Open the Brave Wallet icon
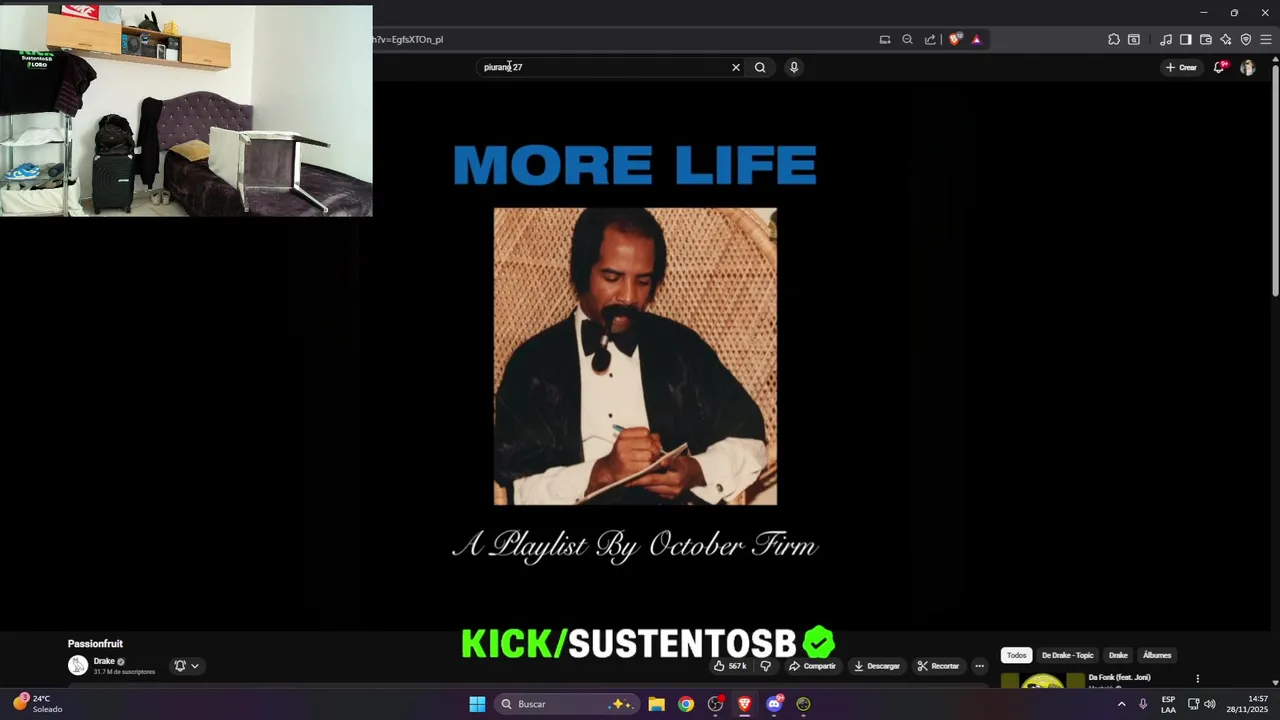The height and width of the screenshot is (720, 1280). 1206,40
